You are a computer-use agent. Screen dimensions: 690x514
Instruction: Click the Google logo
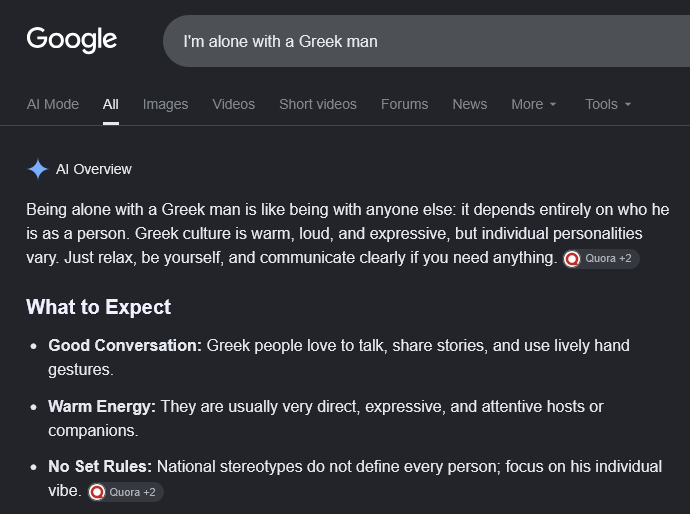tap(72, 40)
